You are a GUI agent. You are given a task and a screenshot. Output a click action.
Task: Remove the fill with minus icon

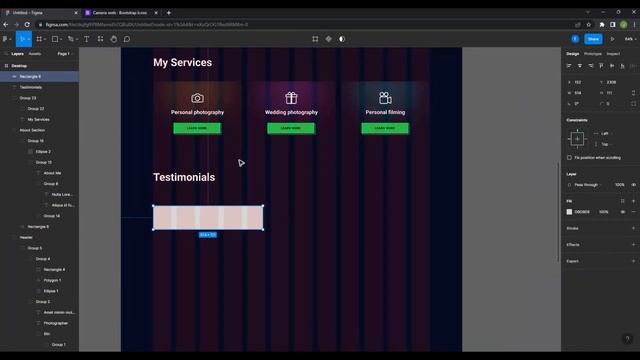[633, 212]
